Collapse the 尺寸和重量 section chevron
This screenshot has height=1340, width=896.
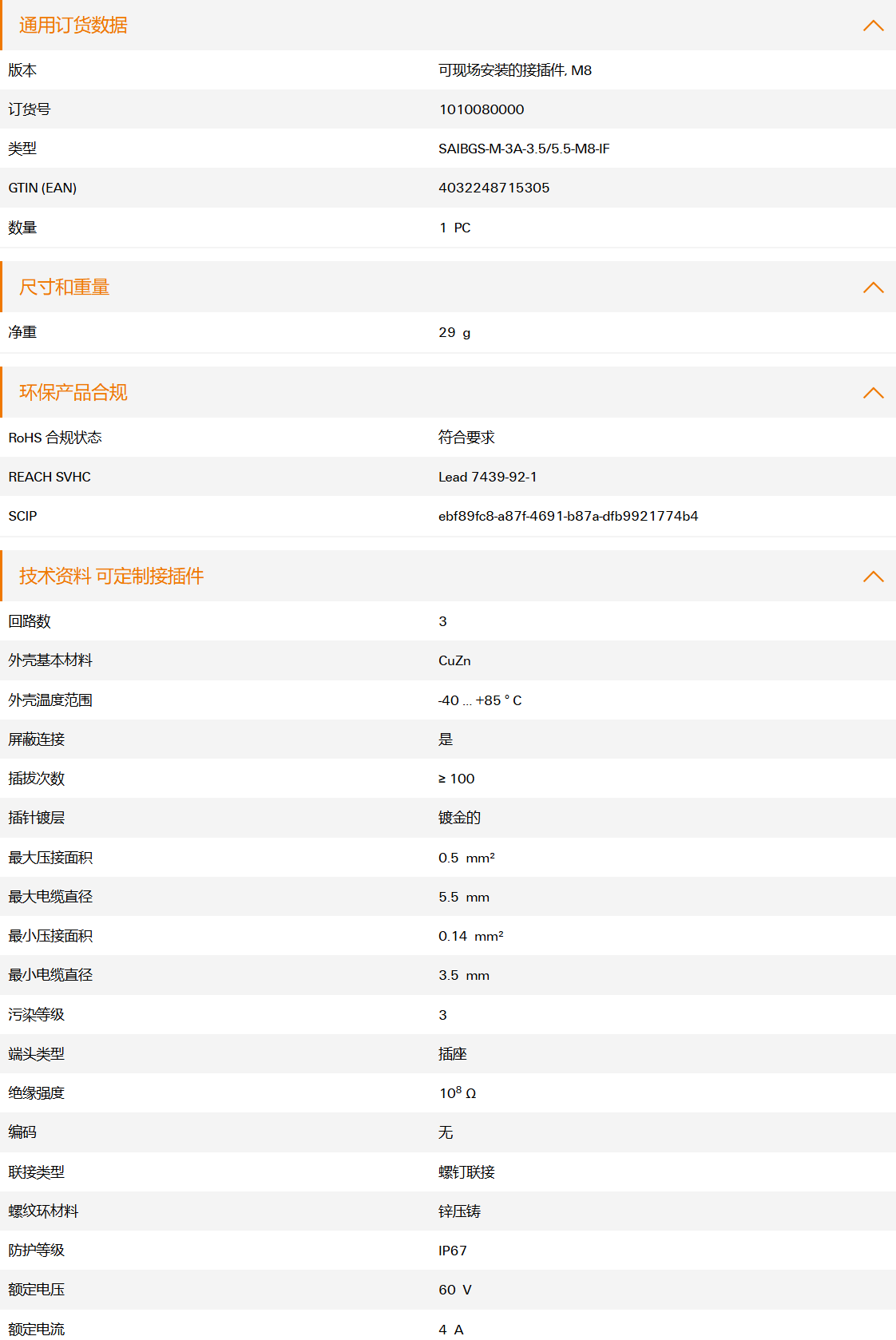pyautogui.click(x=873, y=287)
